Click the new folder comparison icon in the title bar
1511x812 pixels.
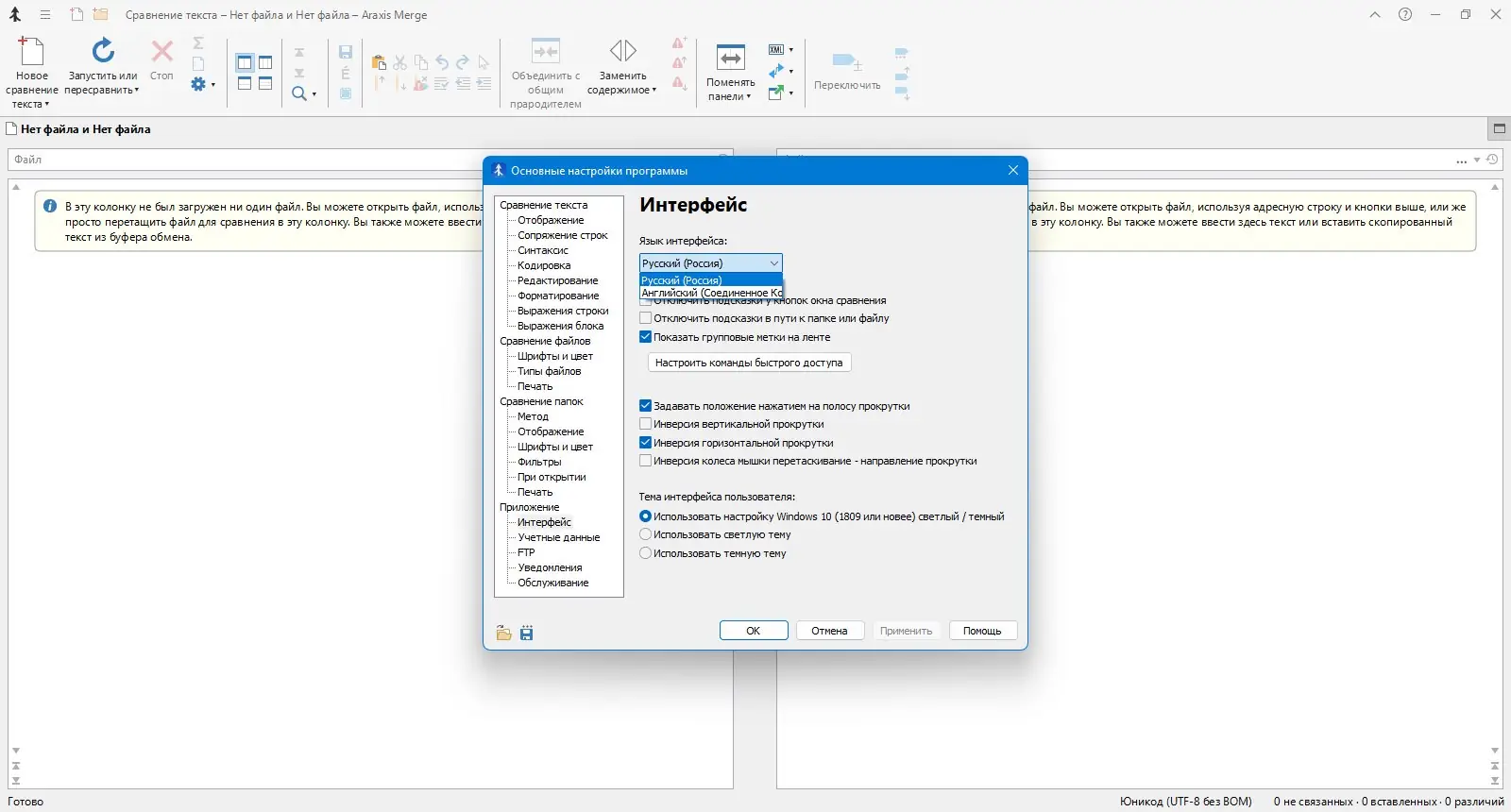tap(100, 15)
